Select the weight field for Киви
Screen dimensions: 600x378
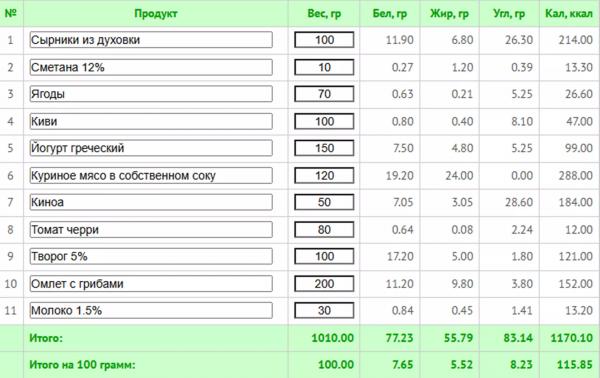[x=324, y=121]
